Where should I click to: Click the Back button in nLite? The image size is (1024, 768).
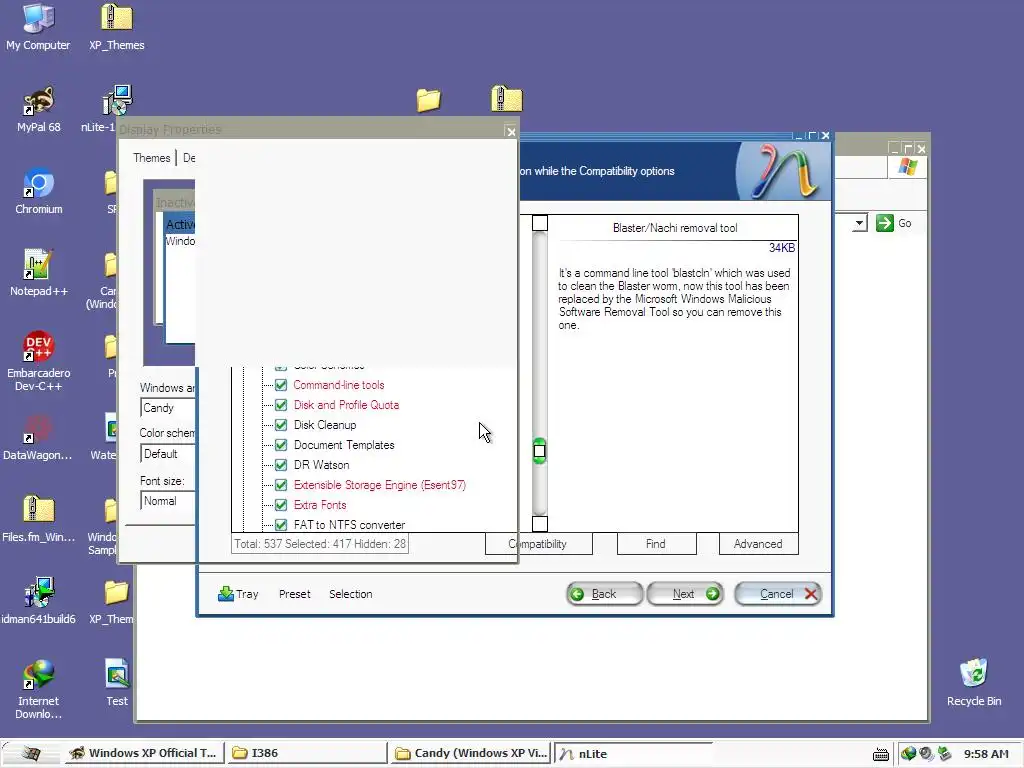604,594
